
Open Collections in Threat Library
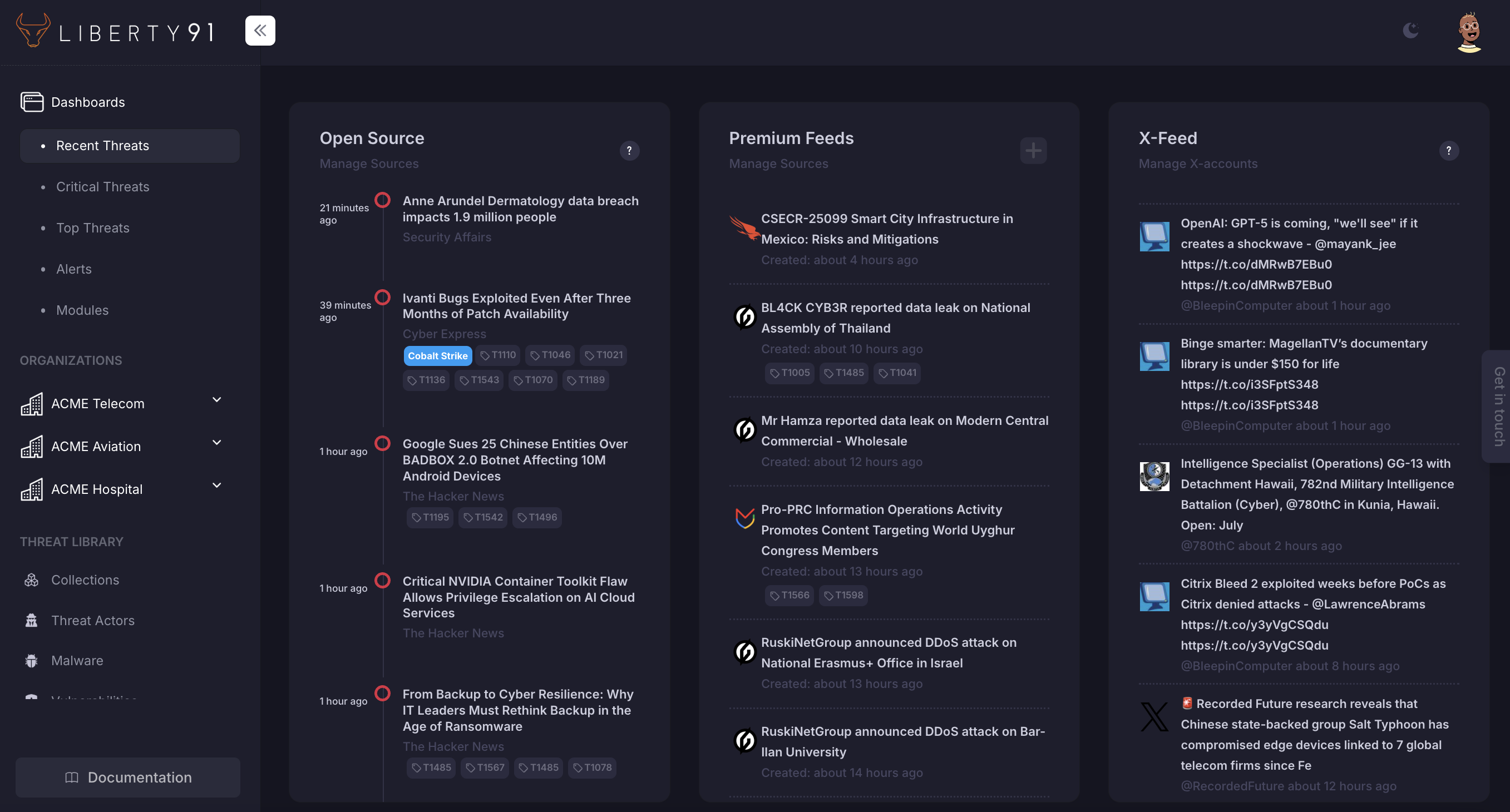[x=85, y=580]
